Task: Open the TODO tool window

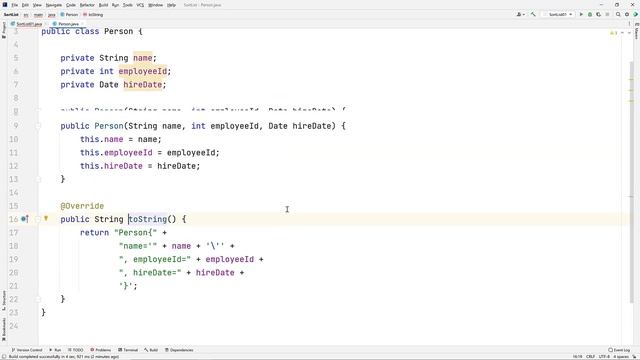Action: pyautogui.click(x=76, y=350)
